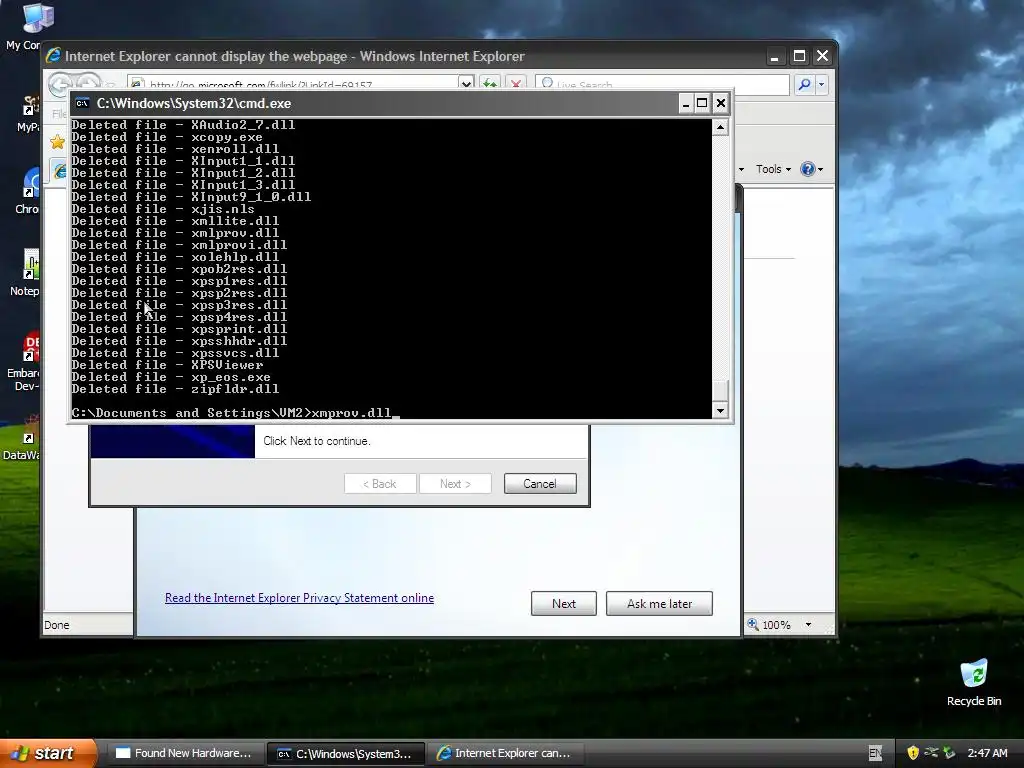Click the IE Refresh icon
Screen dimensions: 1024x768
point(489,84)
